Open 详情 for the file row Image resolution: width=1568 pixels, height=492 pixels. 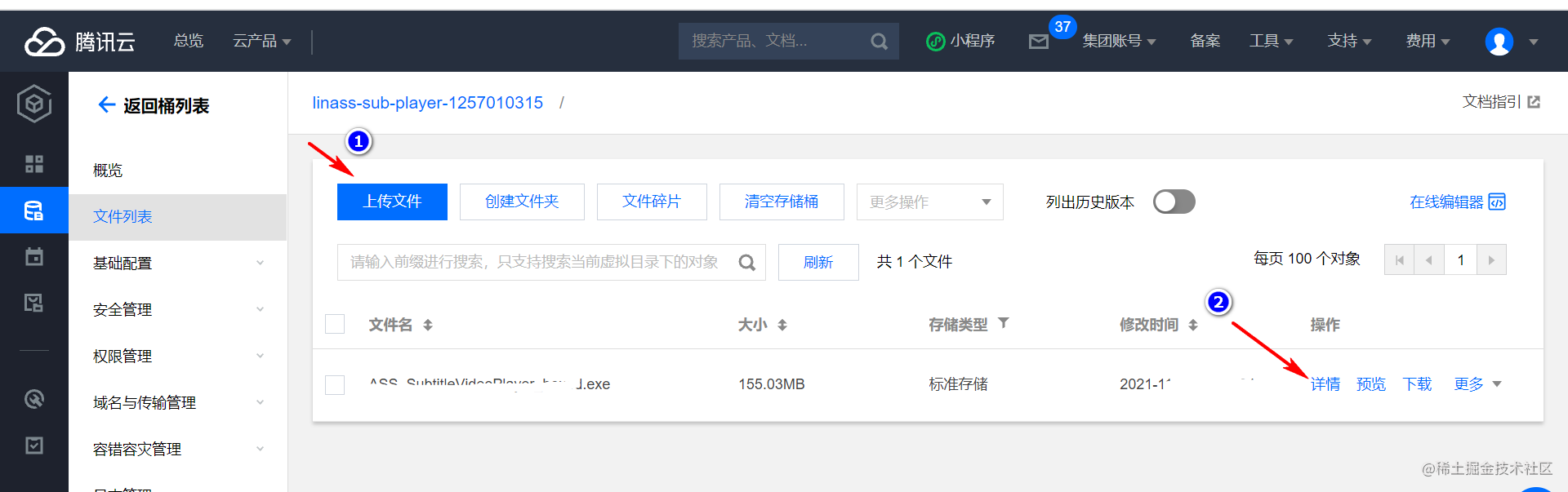tap(1325, 384)
